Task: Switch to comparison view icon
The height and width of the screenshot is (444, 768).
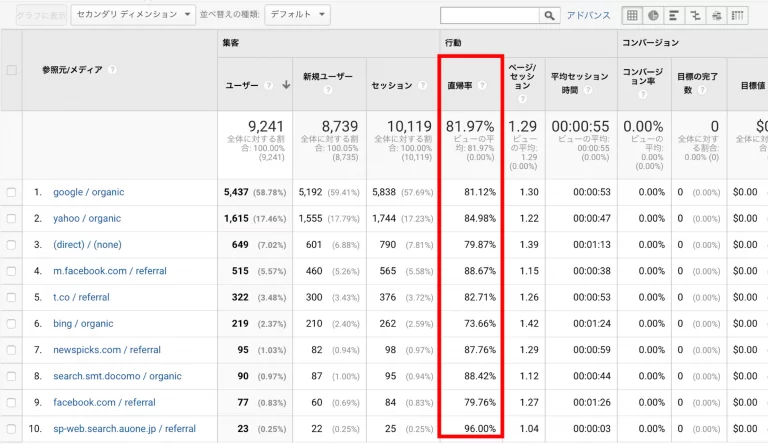Action: (x=695, y=16)
